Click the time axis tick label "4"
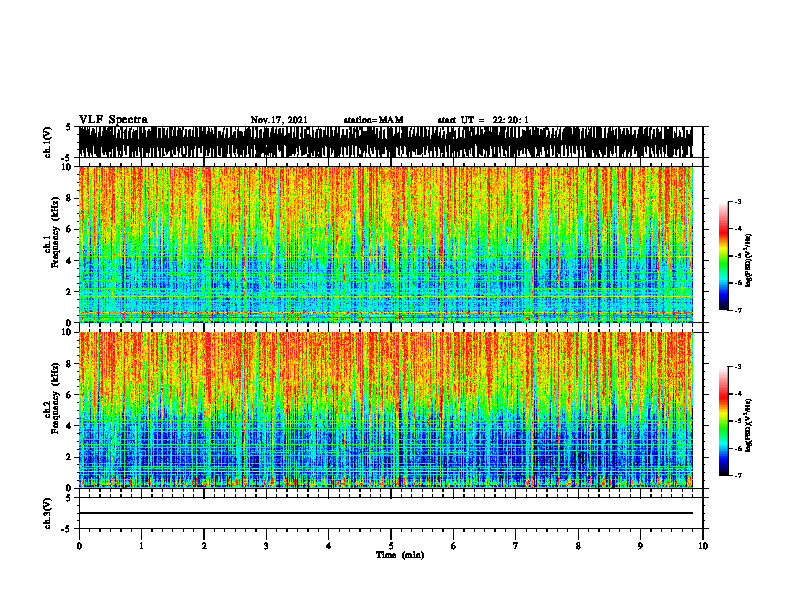 tap(329, 546)
